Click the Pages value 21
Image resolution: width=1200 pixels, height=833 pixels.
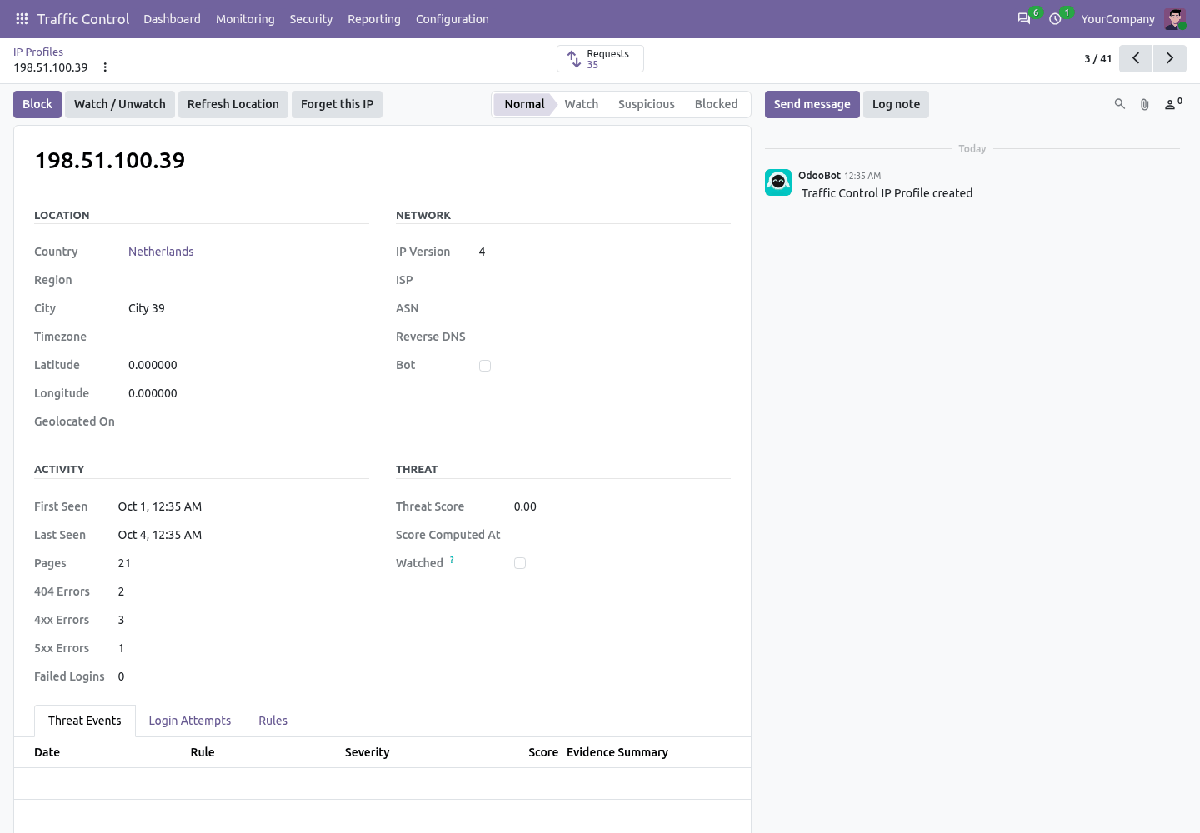pyautogui.click(x=124, y=564)
